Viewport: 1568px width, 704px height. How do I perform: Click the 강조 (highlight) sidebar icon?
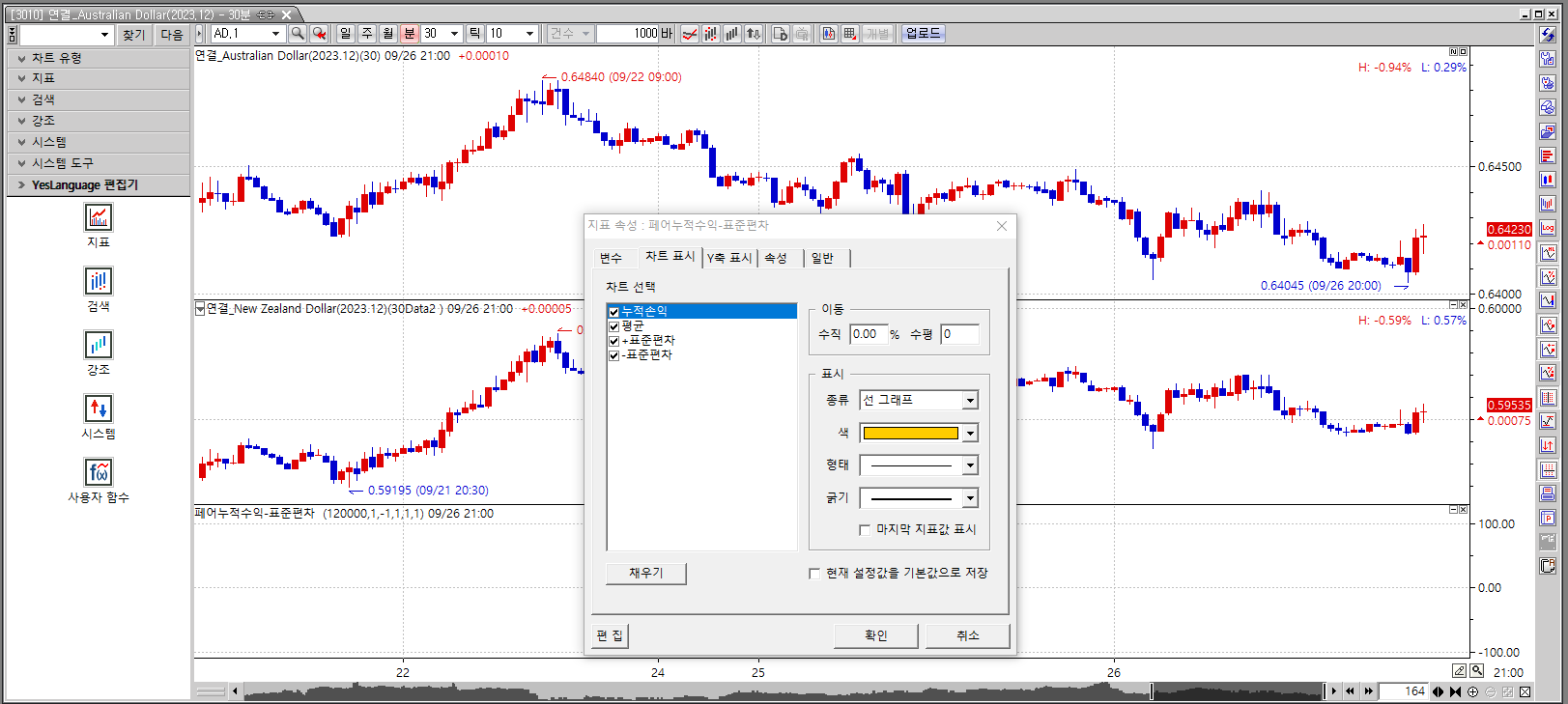click(99, 345)
